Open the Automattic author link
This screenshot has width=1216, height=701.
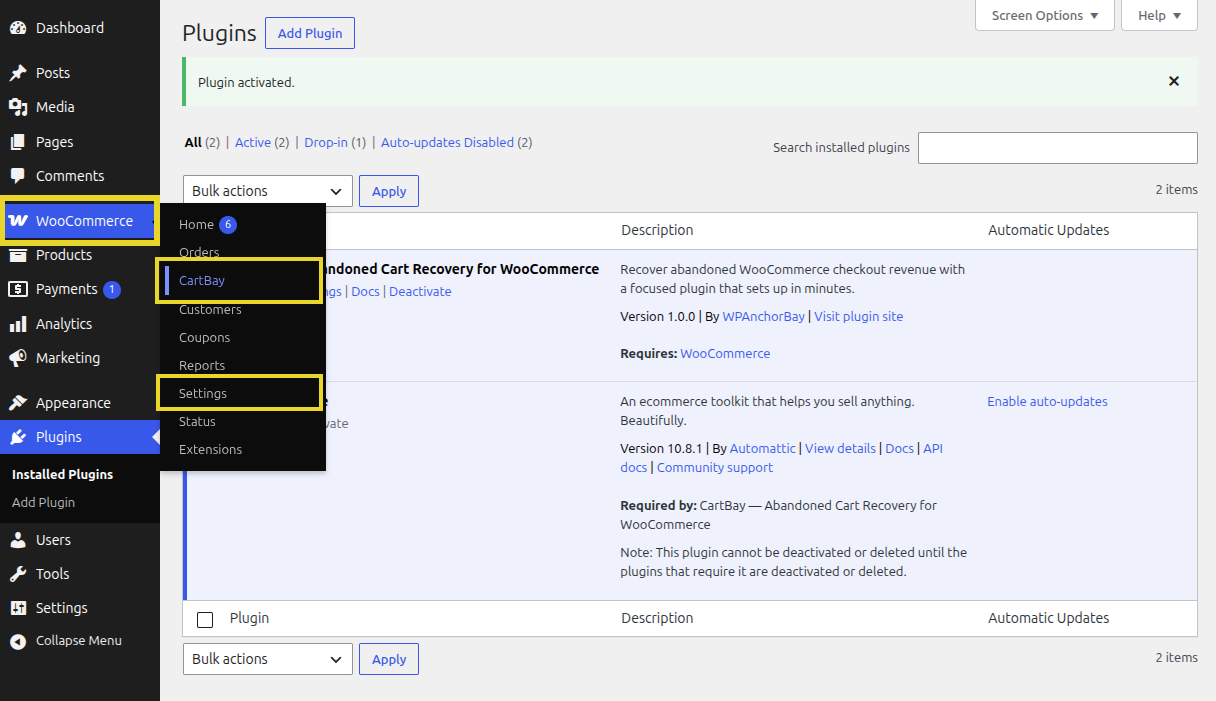point(763,449)
